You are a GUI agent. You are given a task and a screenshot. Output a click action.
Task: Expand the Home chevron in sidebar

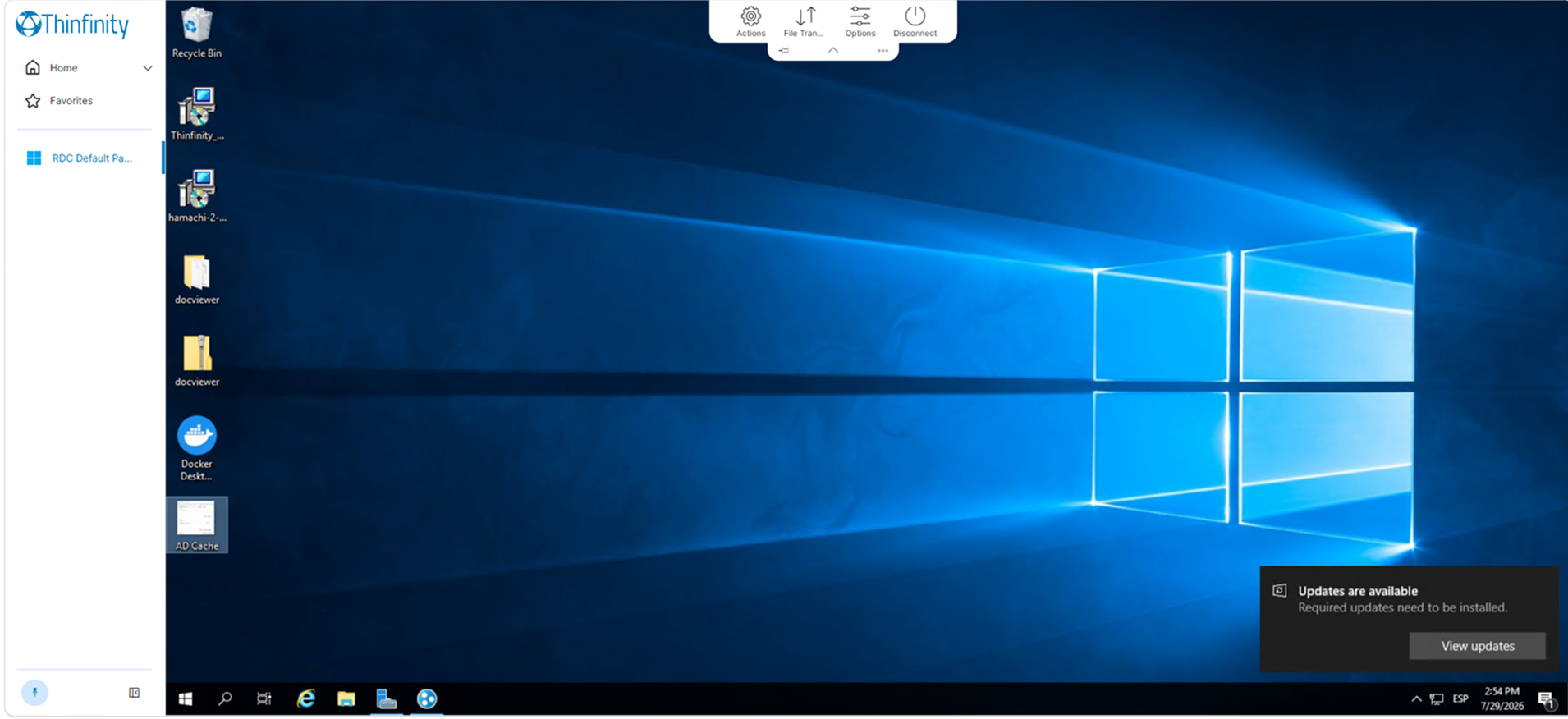click(148, 68)
